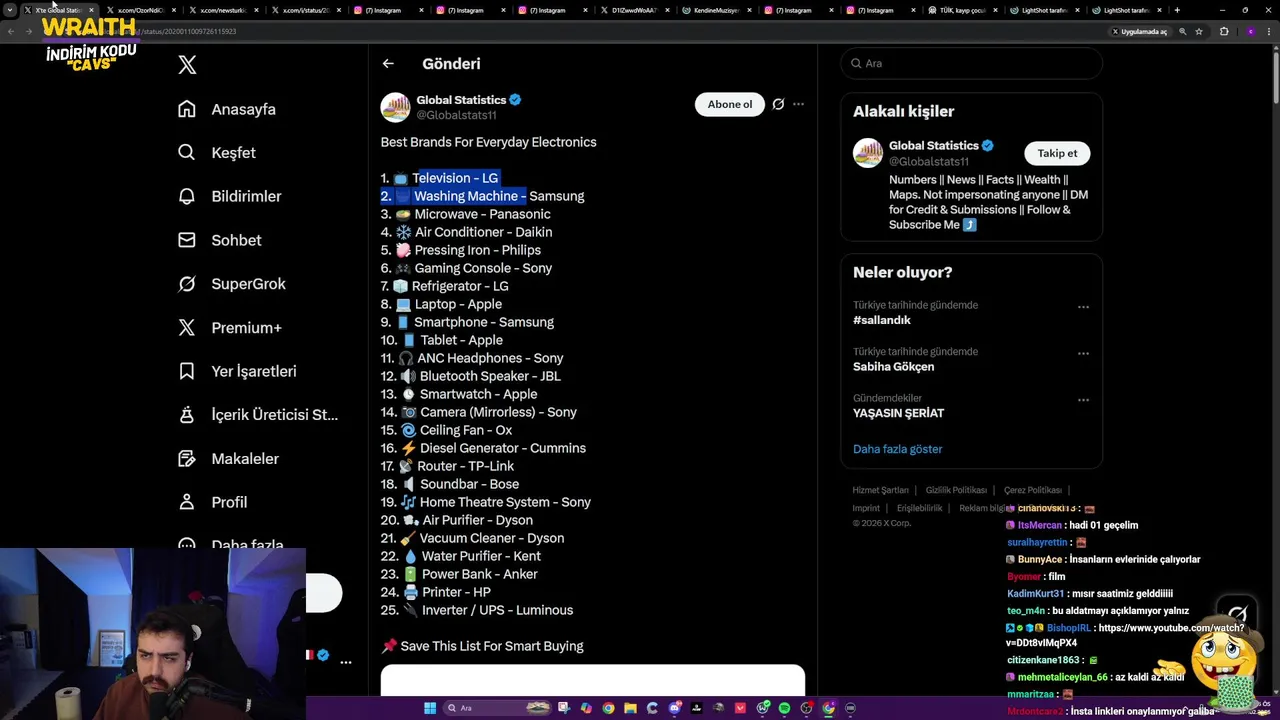Open Keşfet search icon in sidebar
The width and height of the screenshot is (1280, 720).
pos(187,153)
